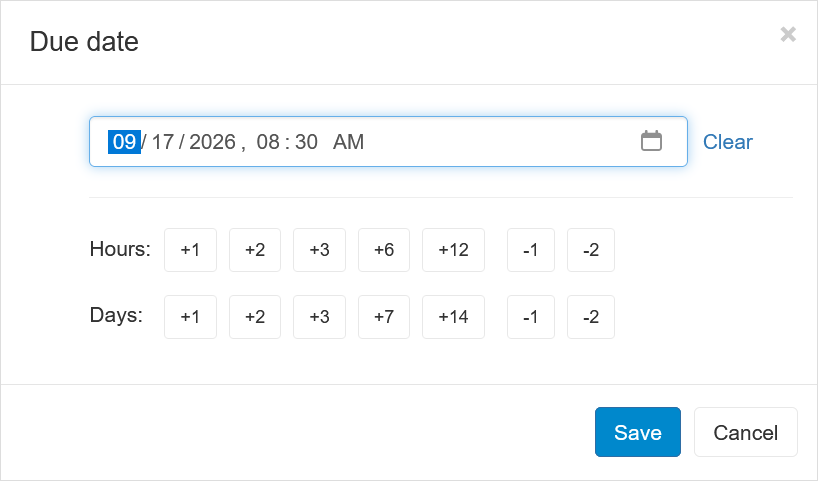This screenshot has height=481, width=818.
Task: Add +2 in the Hours row
Action: click(x=255, y=250)
